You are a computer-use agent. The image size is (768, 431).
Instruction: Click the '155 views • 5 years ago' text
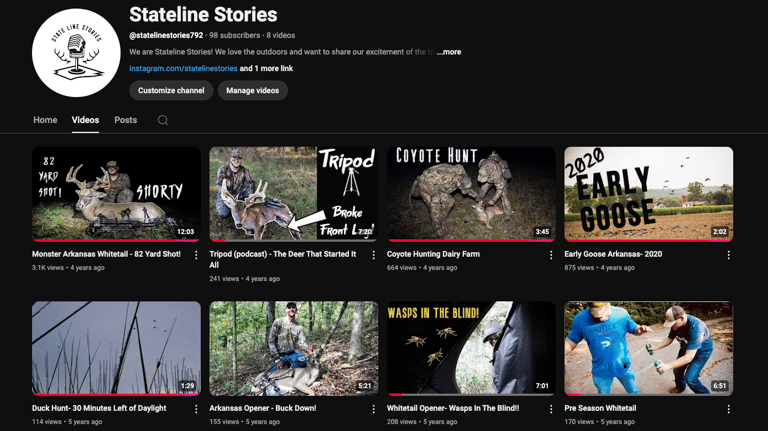(x=244, y=422)
